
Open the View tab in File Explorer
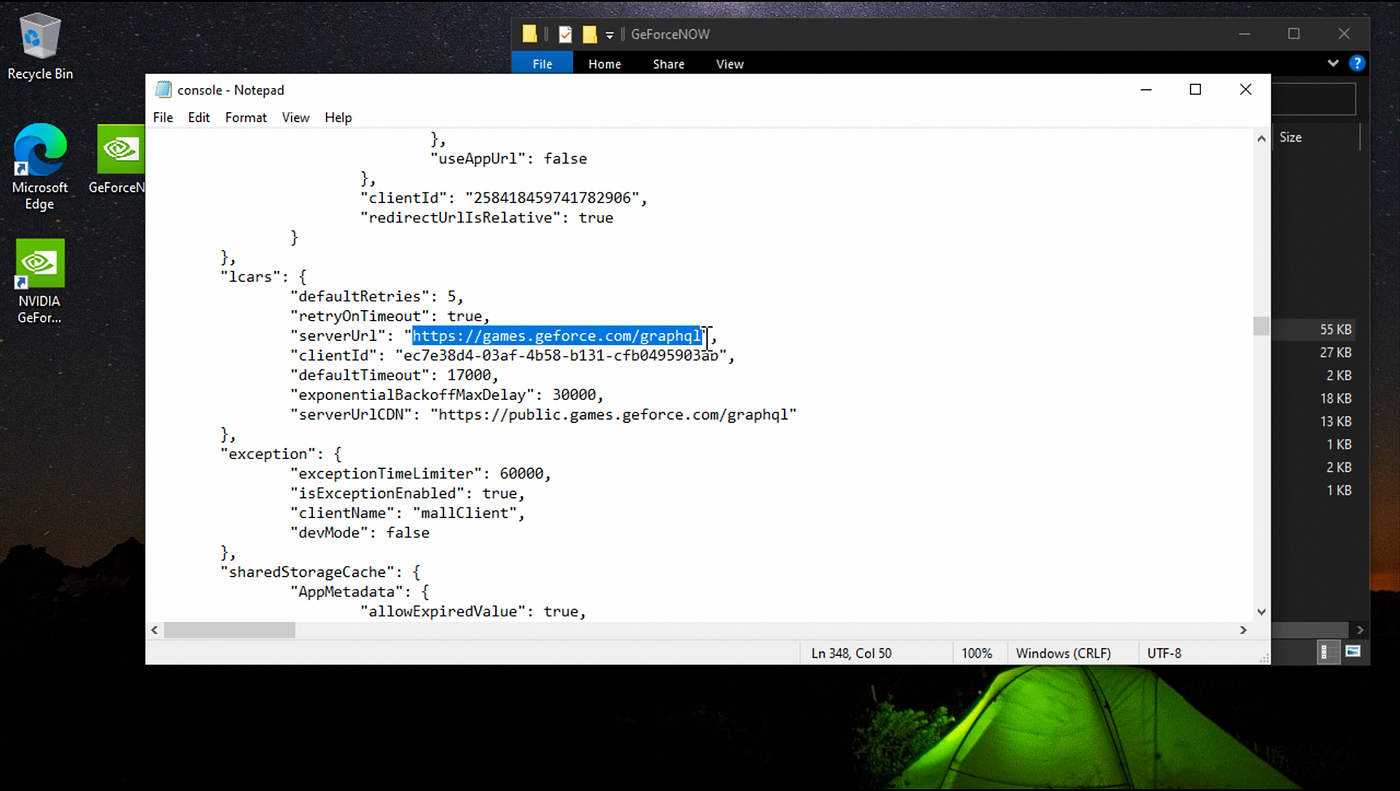(x=730, y=64)
